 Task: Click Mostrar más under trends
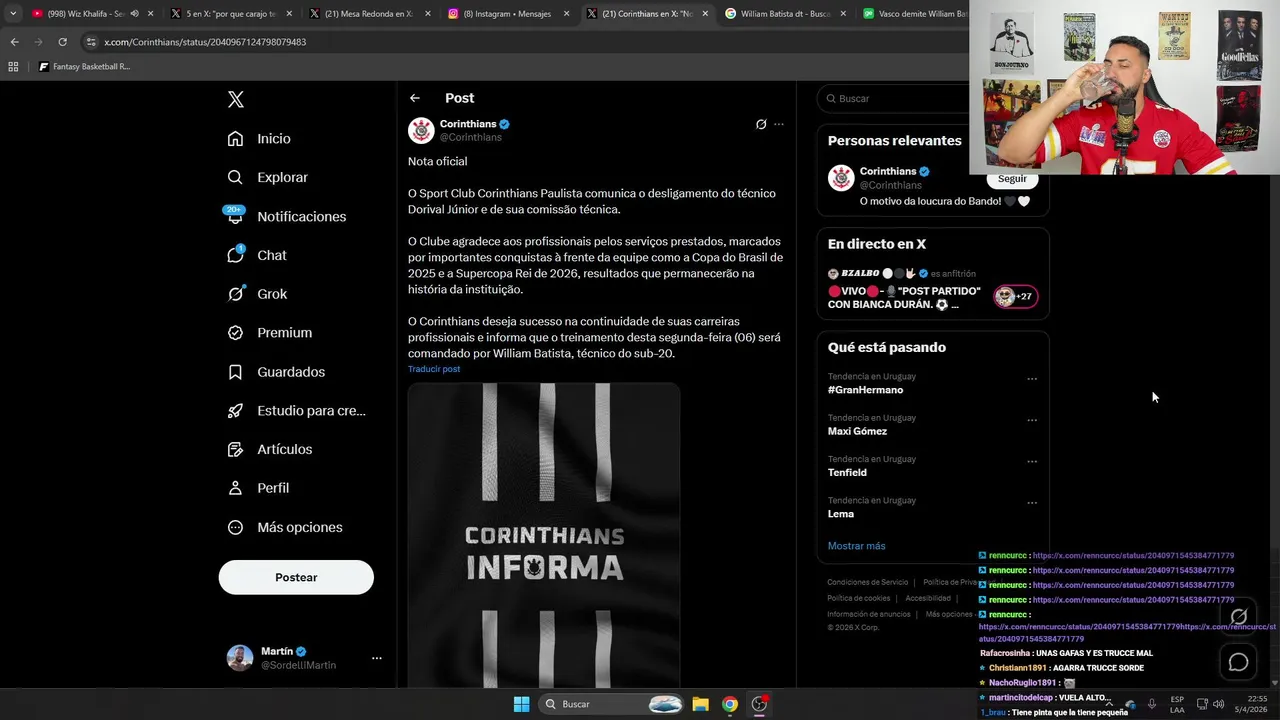(x=856, y=546)
